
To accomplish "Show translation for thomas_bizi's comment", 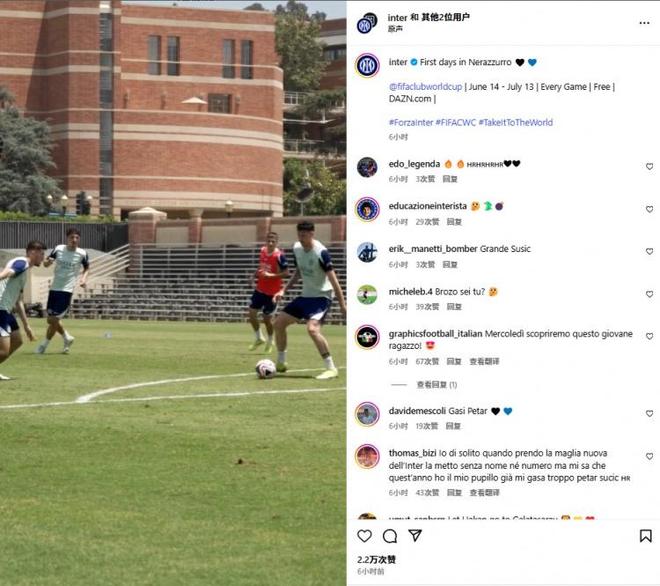I will point(484,493).
